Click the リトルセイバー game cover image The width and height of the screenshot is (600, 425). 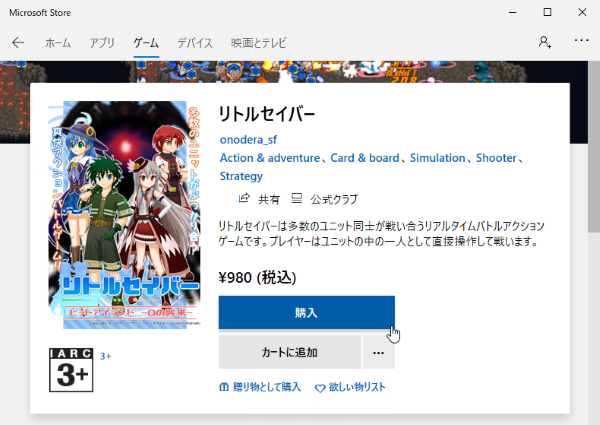coord(124,215)
